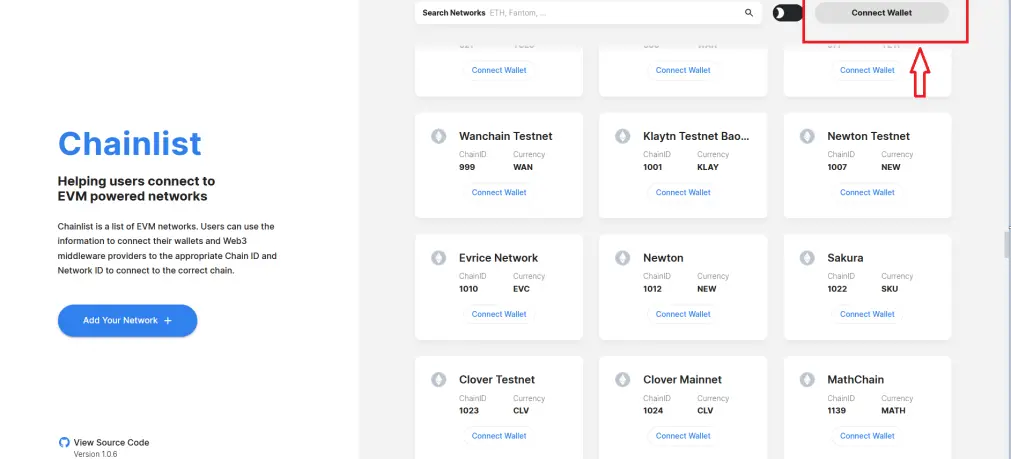This screenshot has width=1011, height=459.
Task: Select the Wanchain Testnet name text
Action: [x=506, y=136]
